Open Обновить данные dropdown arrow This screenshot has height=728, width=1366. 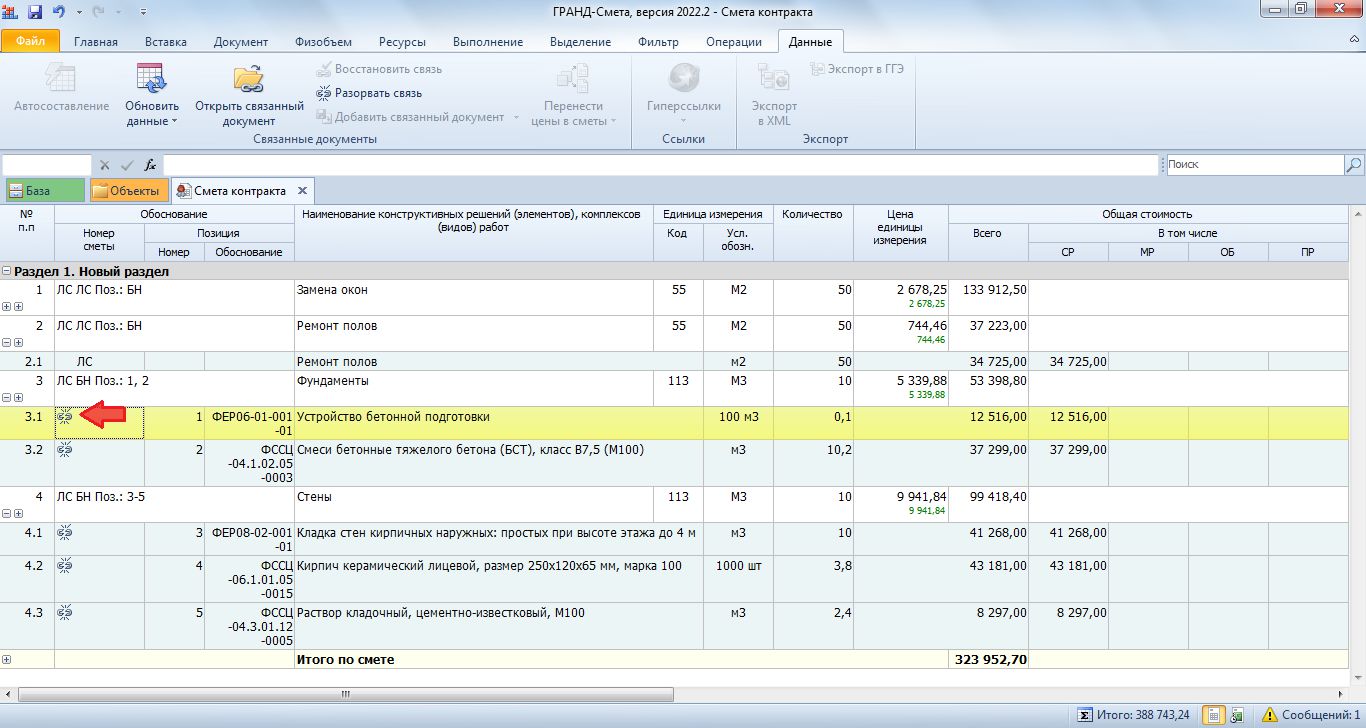(174, 121)
